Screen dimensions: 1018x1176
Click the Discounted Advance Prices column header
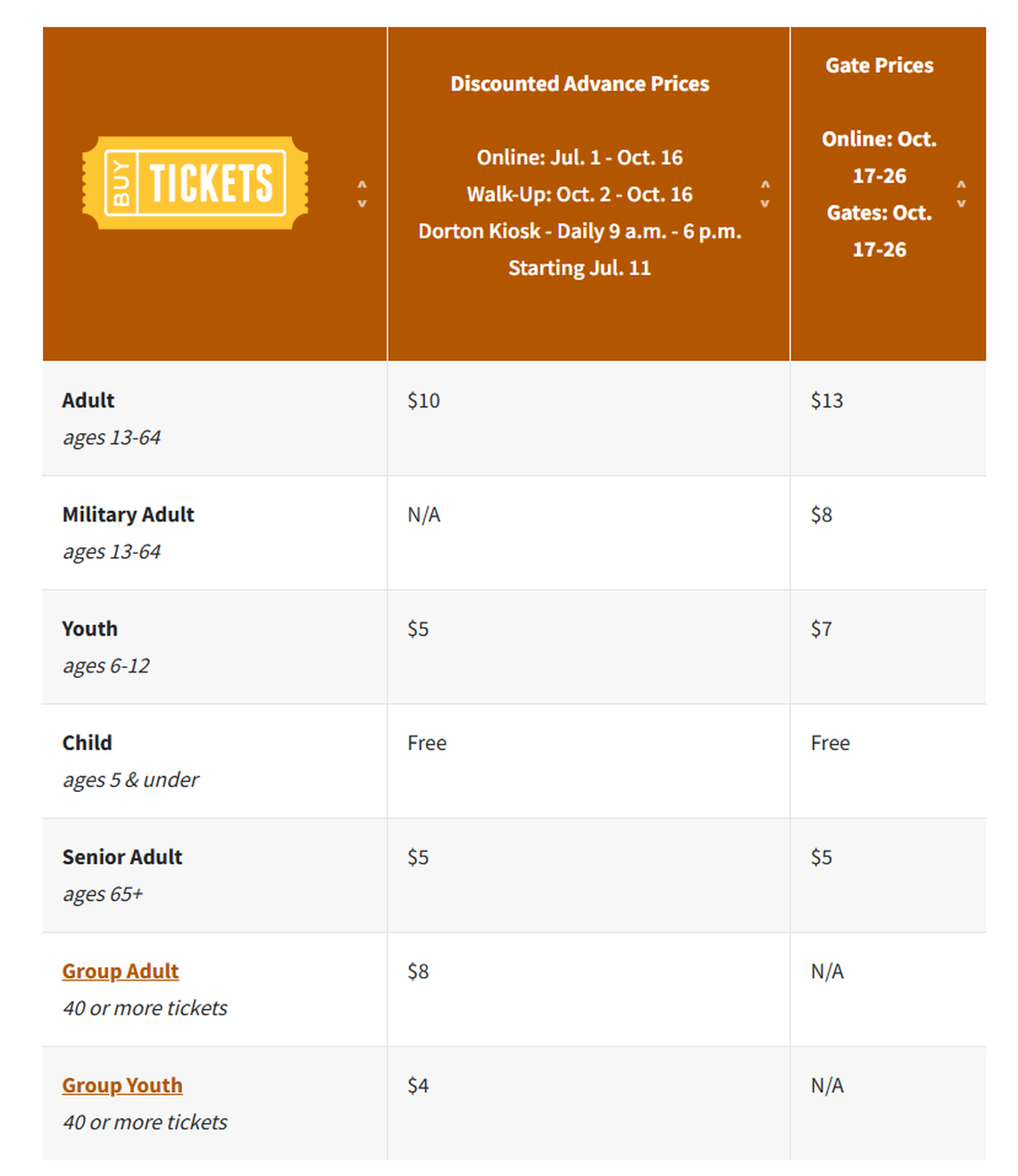[580, 84]
